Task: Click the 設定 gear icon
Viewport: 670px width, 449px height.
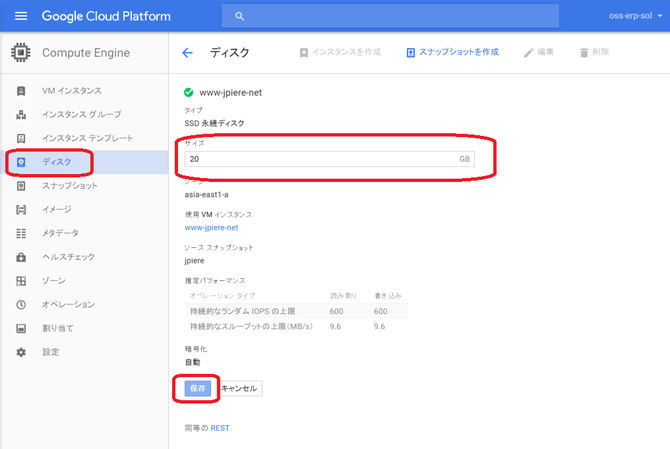Action: pyautogui.click(x=21, y=352)
